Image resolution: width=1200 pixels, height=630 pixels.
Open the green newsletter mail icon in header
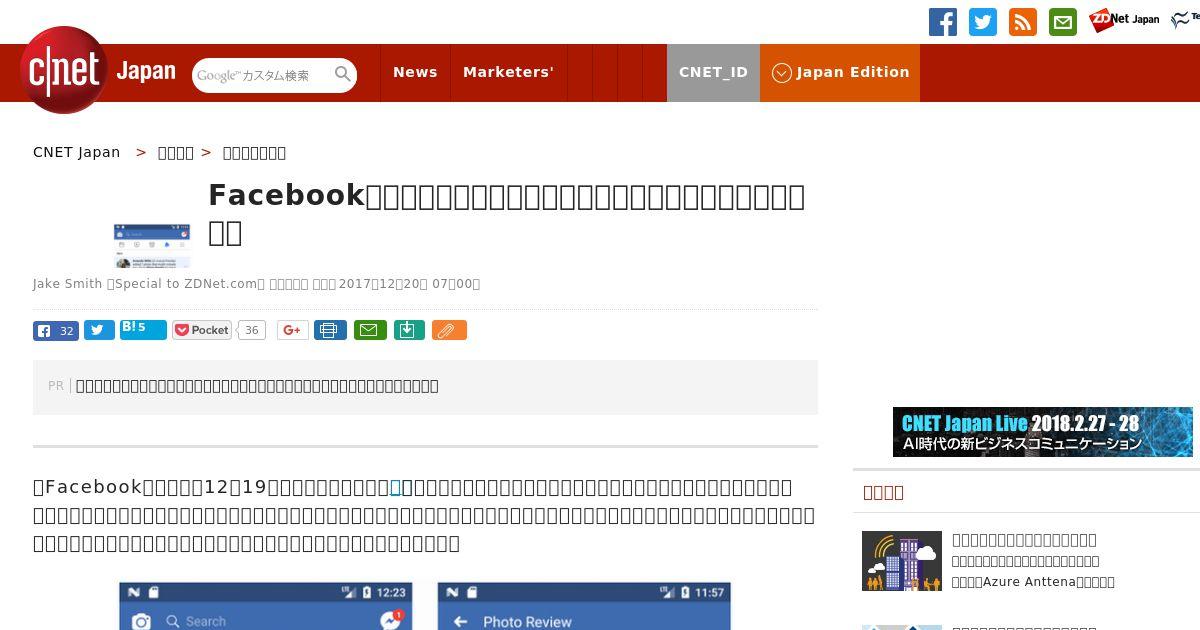point(1063,22)
